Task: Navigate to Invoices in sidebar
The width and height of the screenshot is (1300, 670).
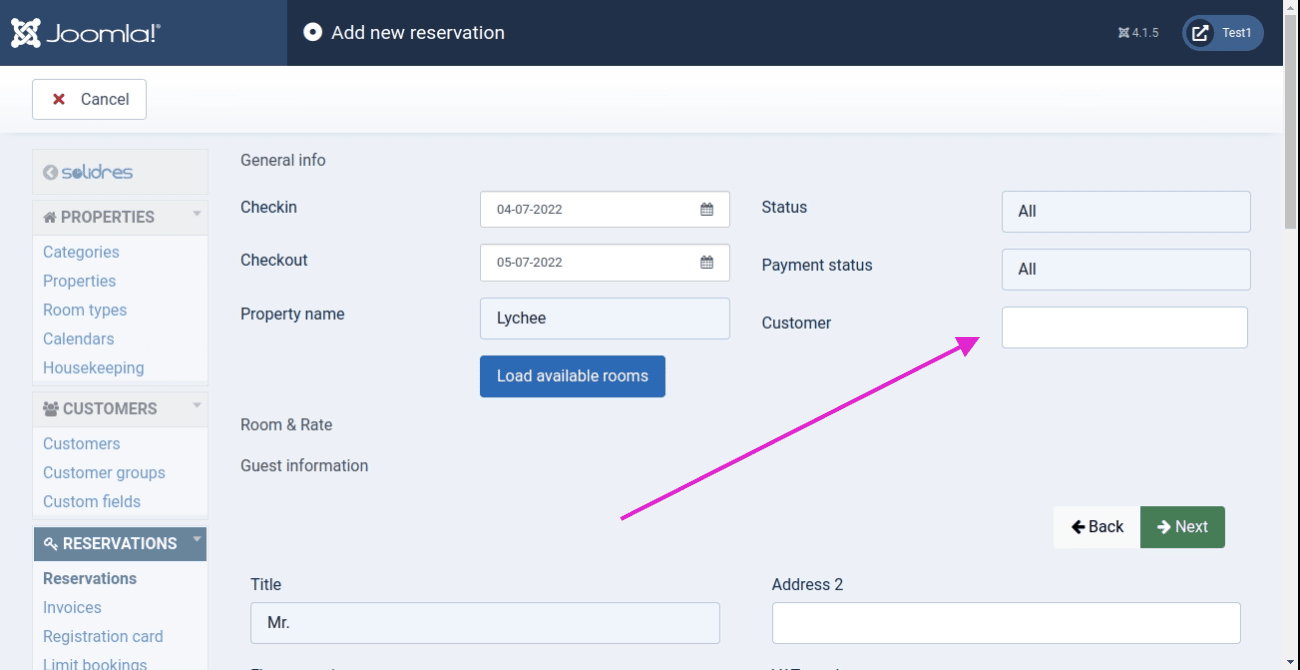Action: click(x=72, y=607)
